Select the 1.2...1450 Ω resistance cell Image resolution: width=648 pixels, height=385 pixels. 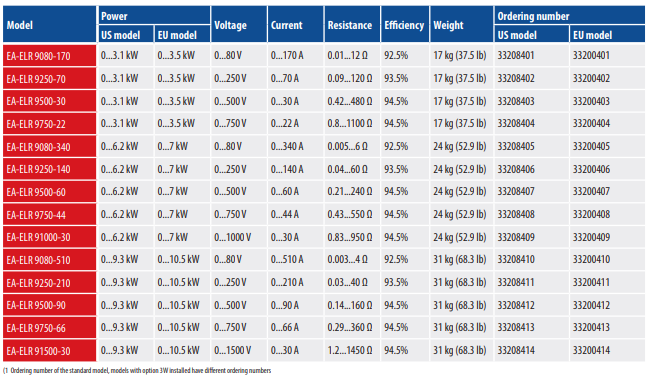pyautogui.click(x=352, y=350)
